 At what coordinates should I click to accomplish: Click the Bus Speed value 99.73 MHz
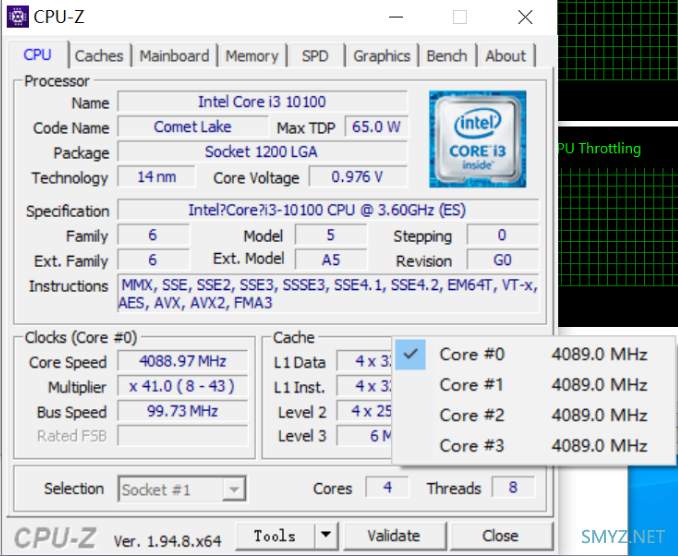pos(182,411)
